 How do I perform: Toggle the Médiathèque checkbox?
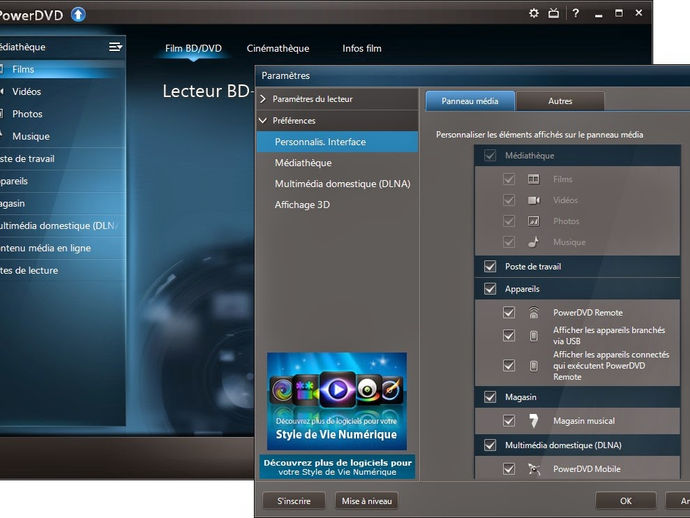coord(490,155)
